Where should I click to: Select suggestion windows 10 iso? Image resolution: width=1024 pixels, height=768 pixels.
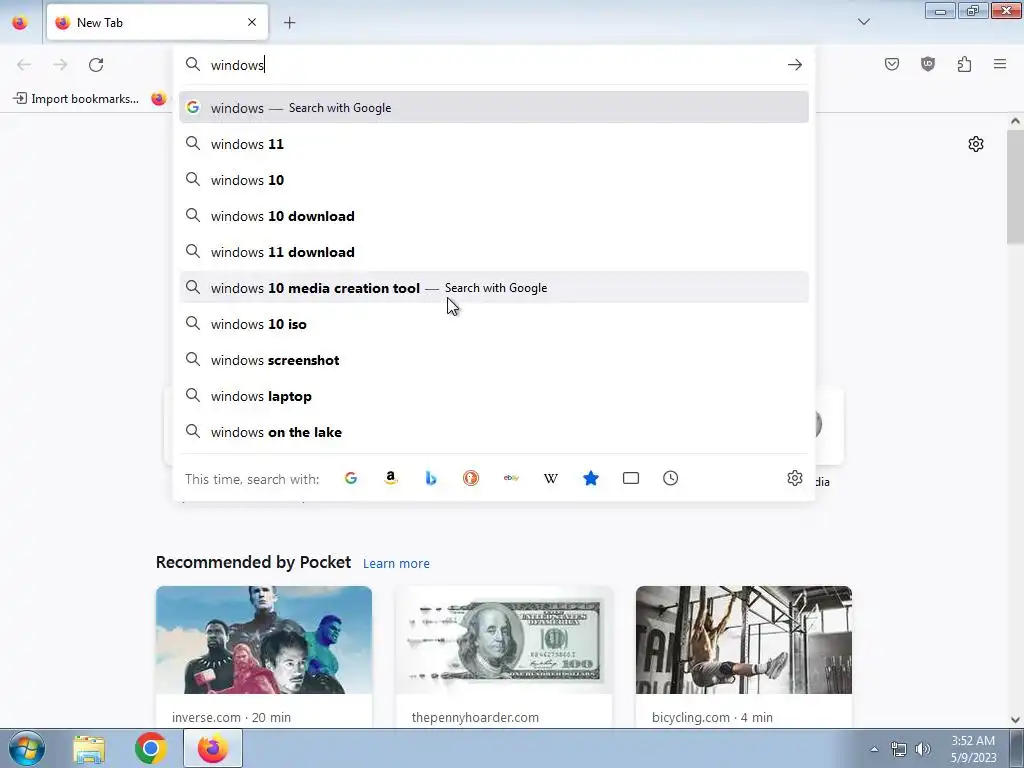click(x=494, y=324)
